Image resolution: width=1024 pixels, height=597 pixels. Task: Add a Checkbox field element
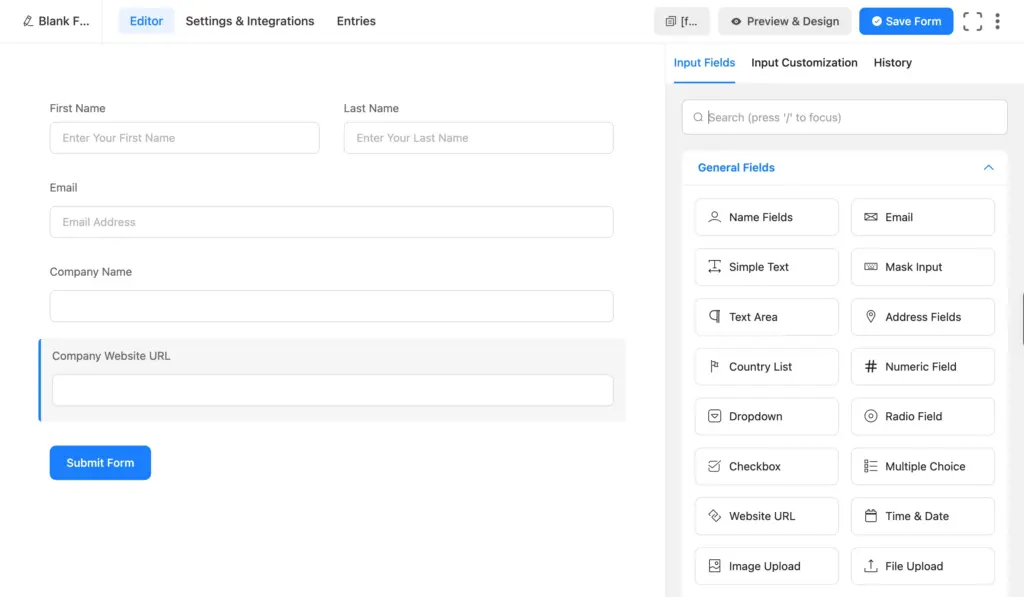pos(767,466)
